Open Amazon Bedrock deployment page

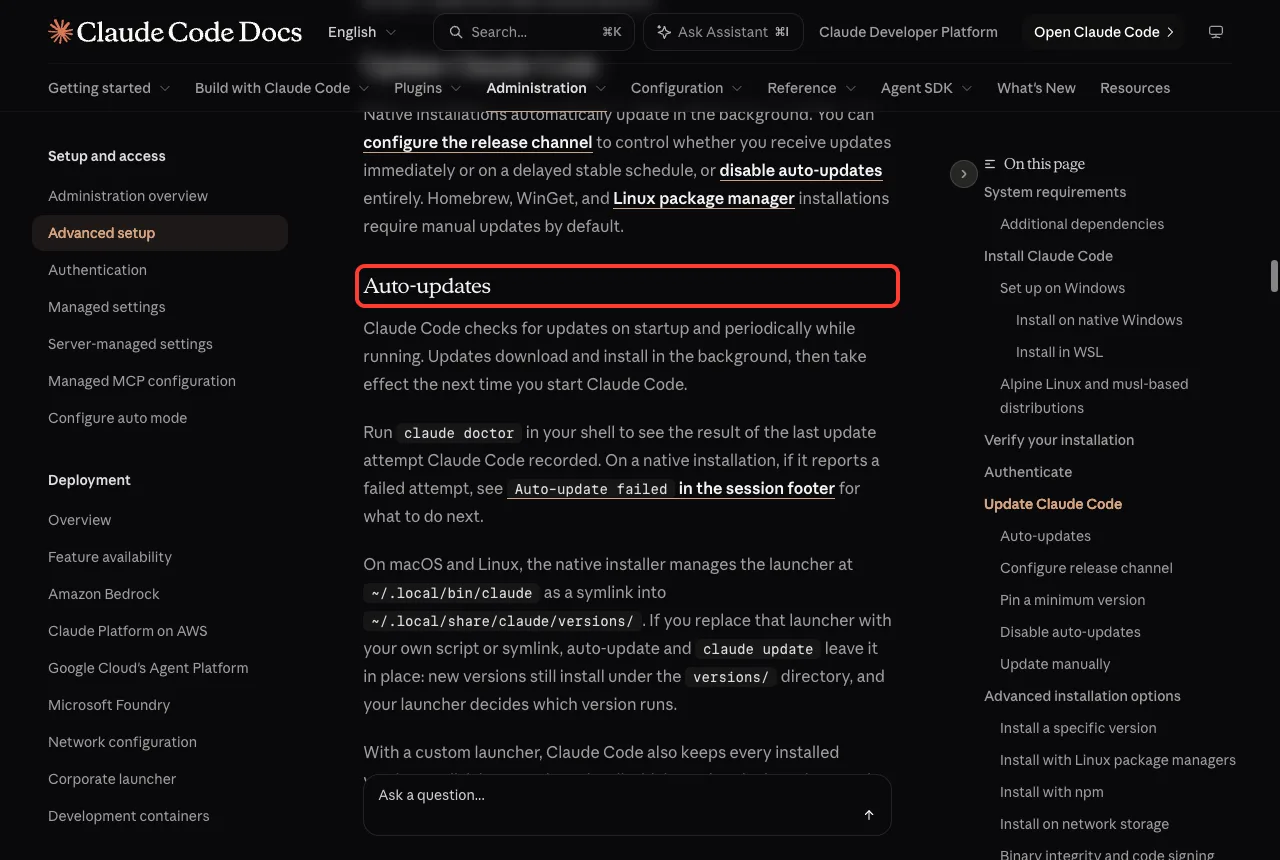[x=104, y=594]
